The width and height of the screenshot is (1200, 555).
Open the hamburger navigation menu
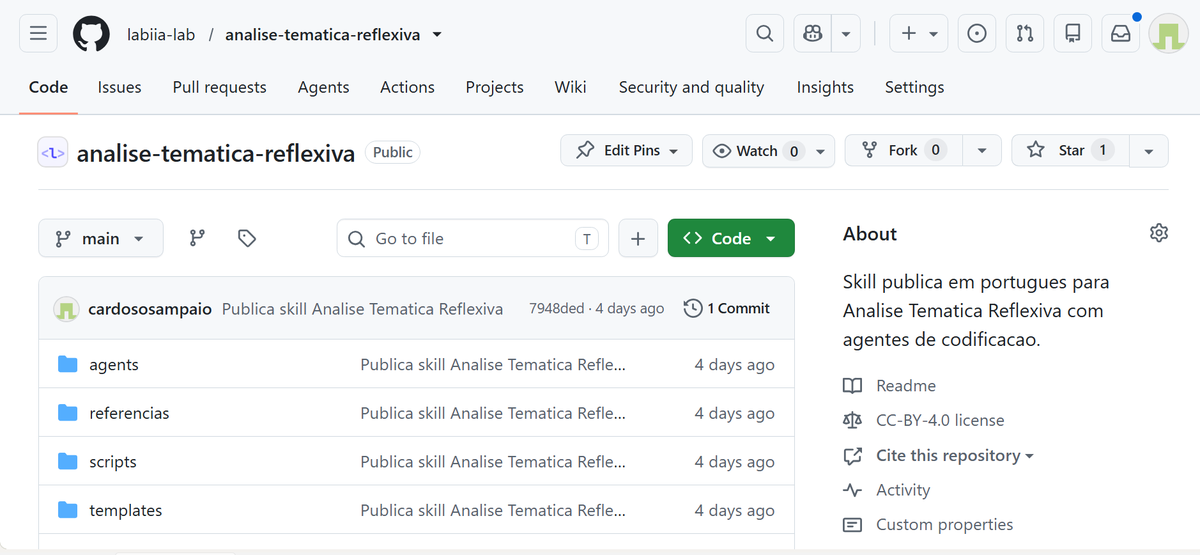tap(38, 34)
